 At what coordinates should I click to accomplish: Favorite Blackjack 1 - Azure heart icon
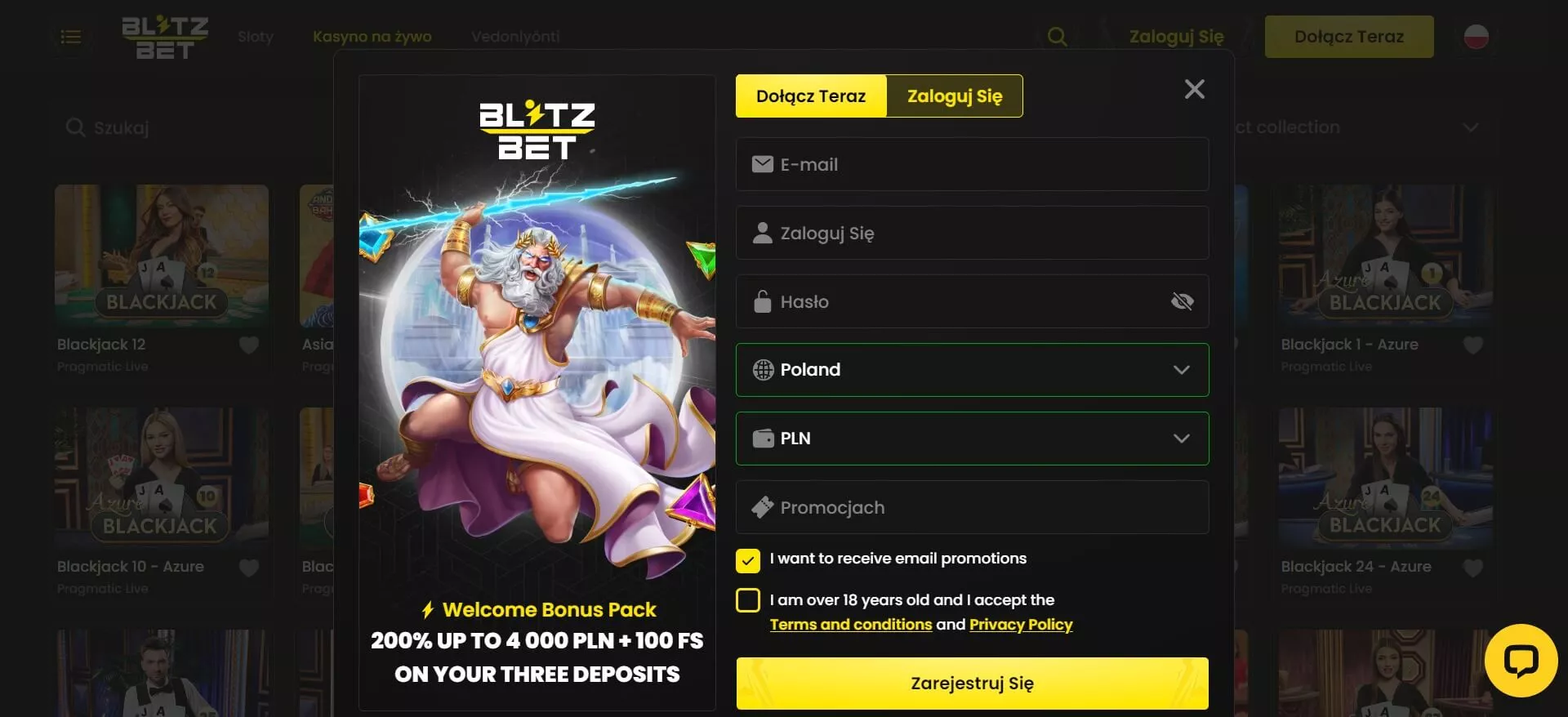pyautogui.click(x=1473, y=345)
